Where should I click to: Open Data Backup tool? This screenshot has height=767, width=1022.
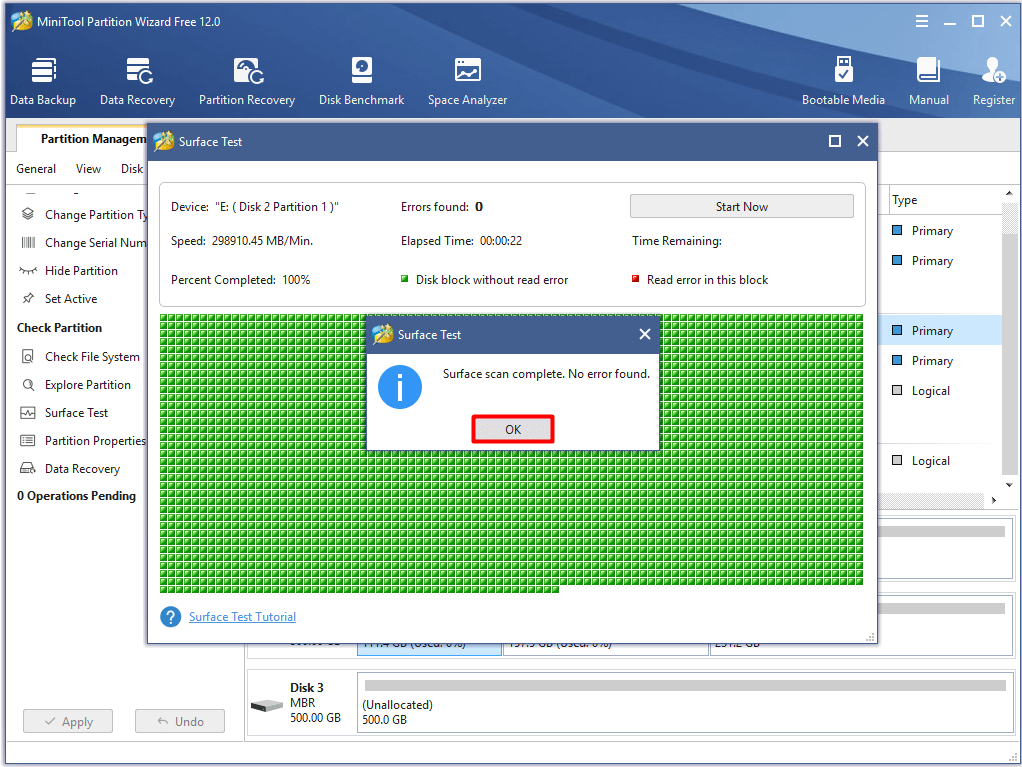pyautogui.click(x=43, y=81)
